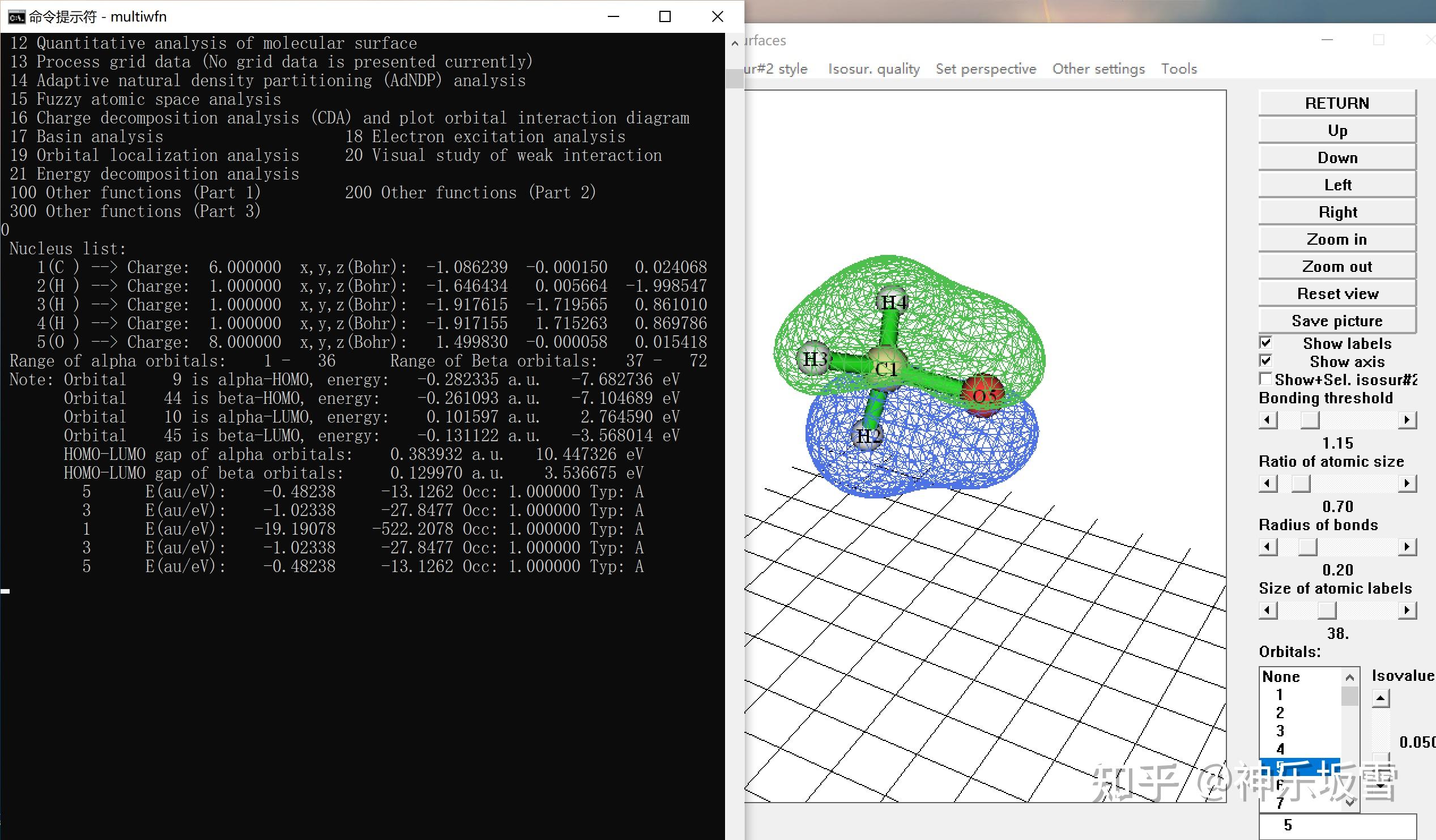Click the command prompt window icon
1436x840 pixels.
tap(16, 16)
